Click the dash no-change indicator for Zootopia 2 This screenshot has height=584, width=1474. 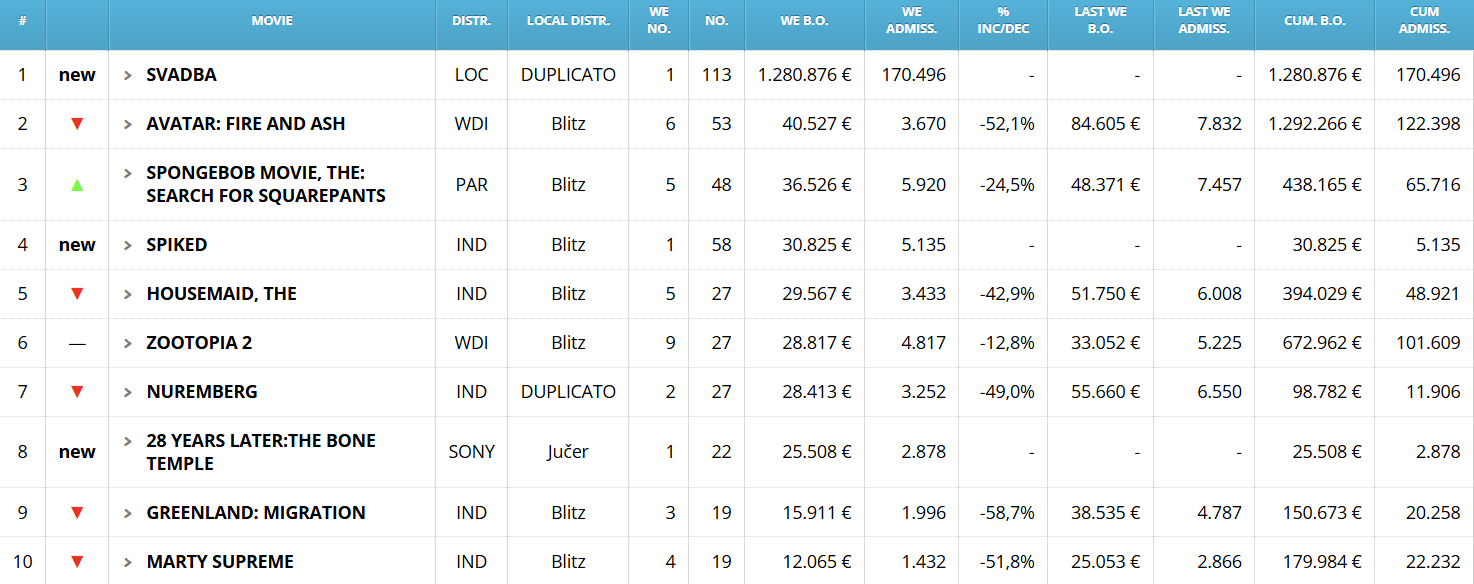point(77,343)
